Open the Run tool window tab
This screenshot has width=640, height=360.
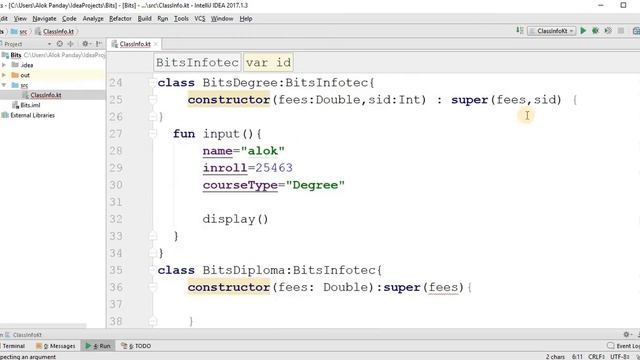tap(98, 346)
